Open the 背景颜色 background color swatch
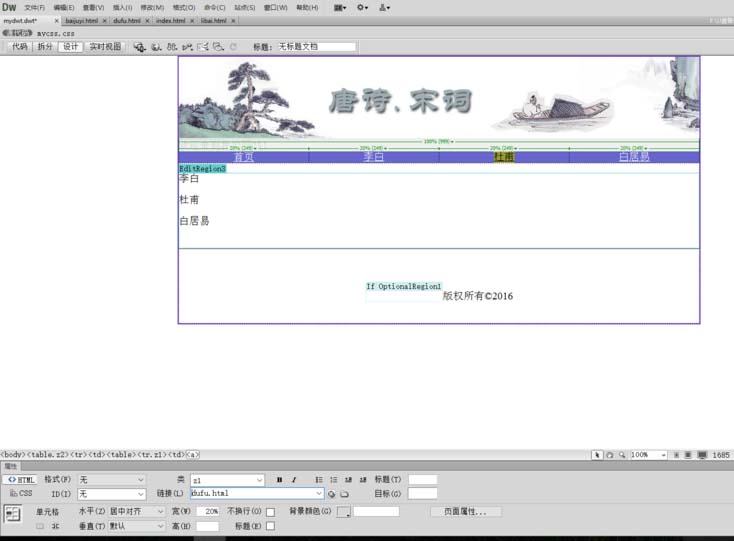This screenshot has width=734, height=541. click(343, 512)
